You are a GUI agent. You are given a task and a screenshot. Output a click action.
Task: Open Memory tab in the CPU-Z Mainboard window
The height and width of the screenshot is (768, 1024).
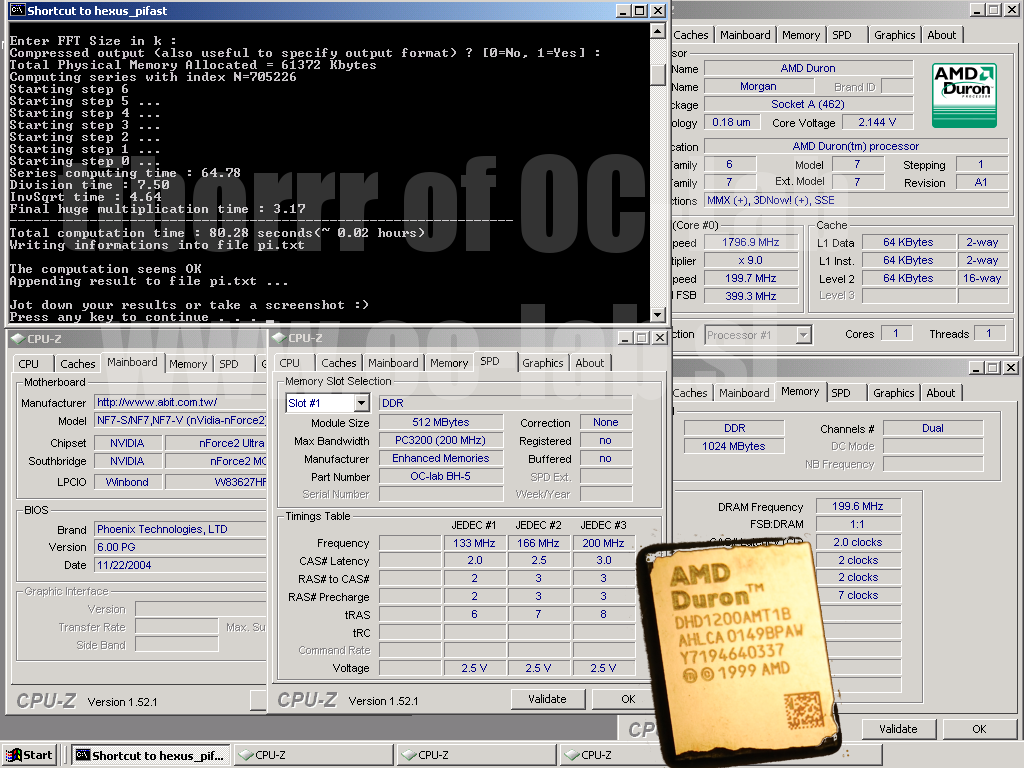(x=188, y=364)
